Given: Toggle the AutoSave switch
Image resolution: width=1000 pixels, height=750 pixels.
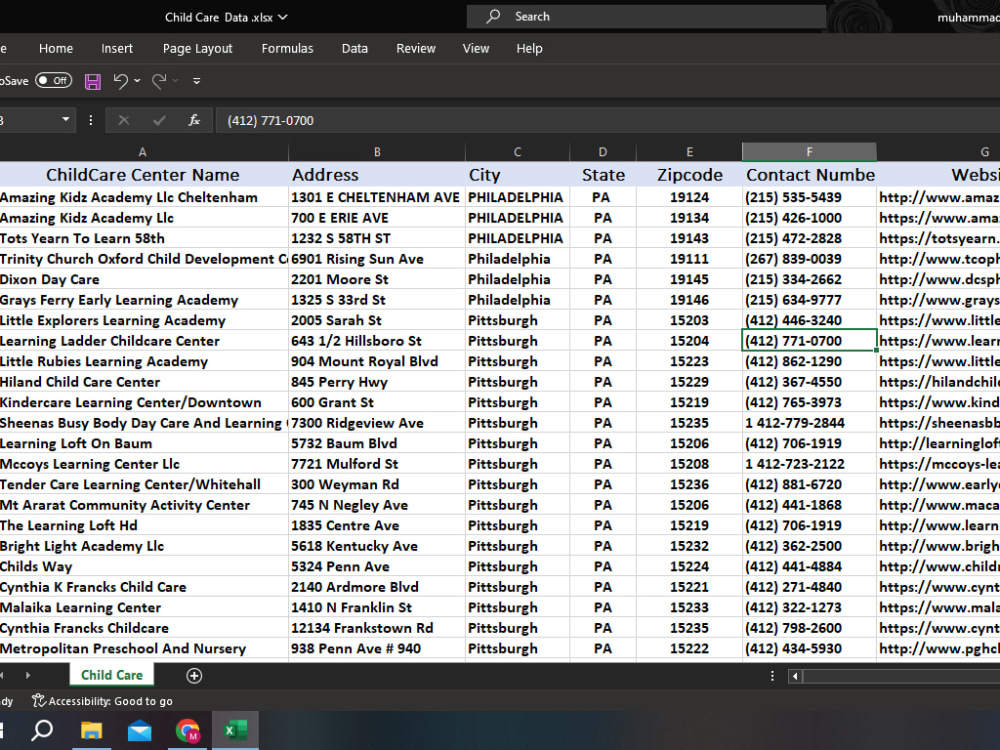Looking at the screenshot, I should [x=54, y=81].
